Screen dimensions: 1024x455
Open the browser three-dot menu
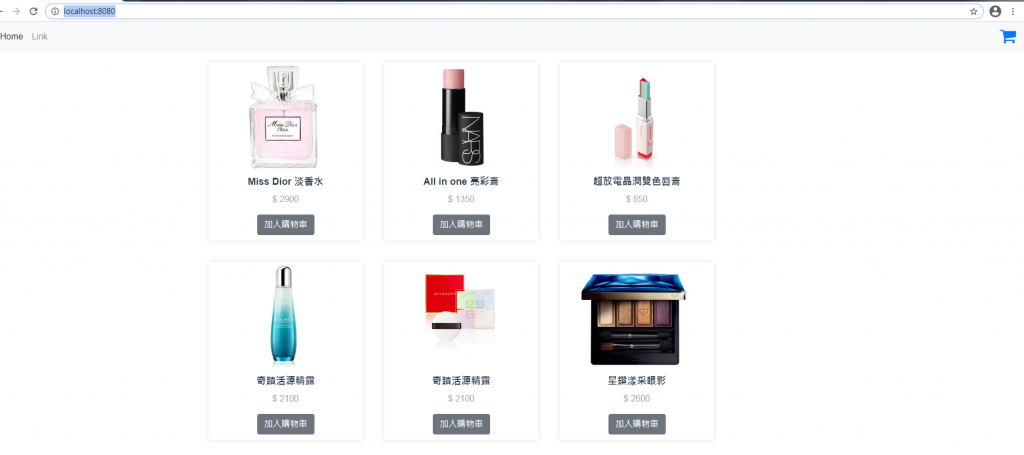click(x=1013, y=11)
